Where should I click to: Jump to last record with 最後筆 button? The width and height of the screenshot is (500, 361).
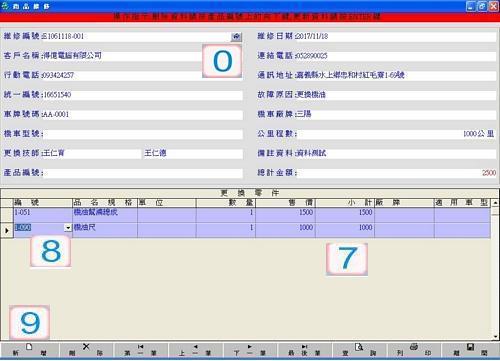click(x=305, y=350)
